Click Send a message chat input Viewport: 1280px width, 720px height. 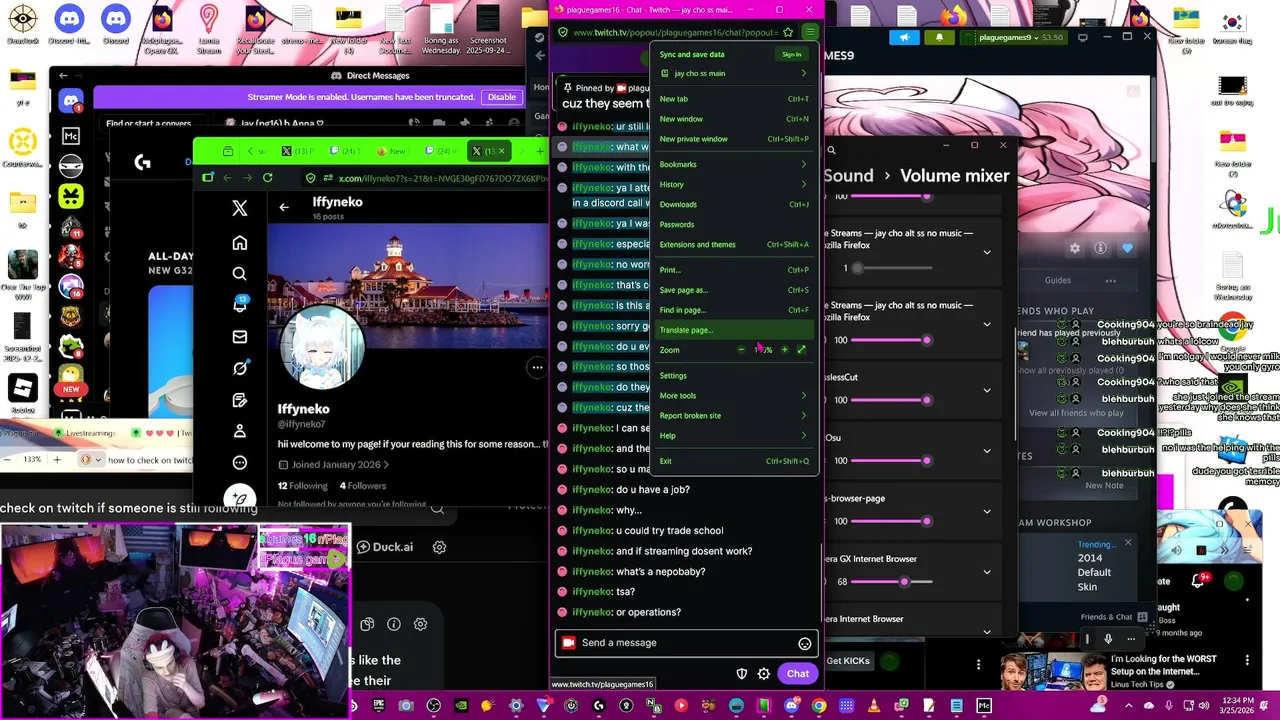tap(687, 643)
